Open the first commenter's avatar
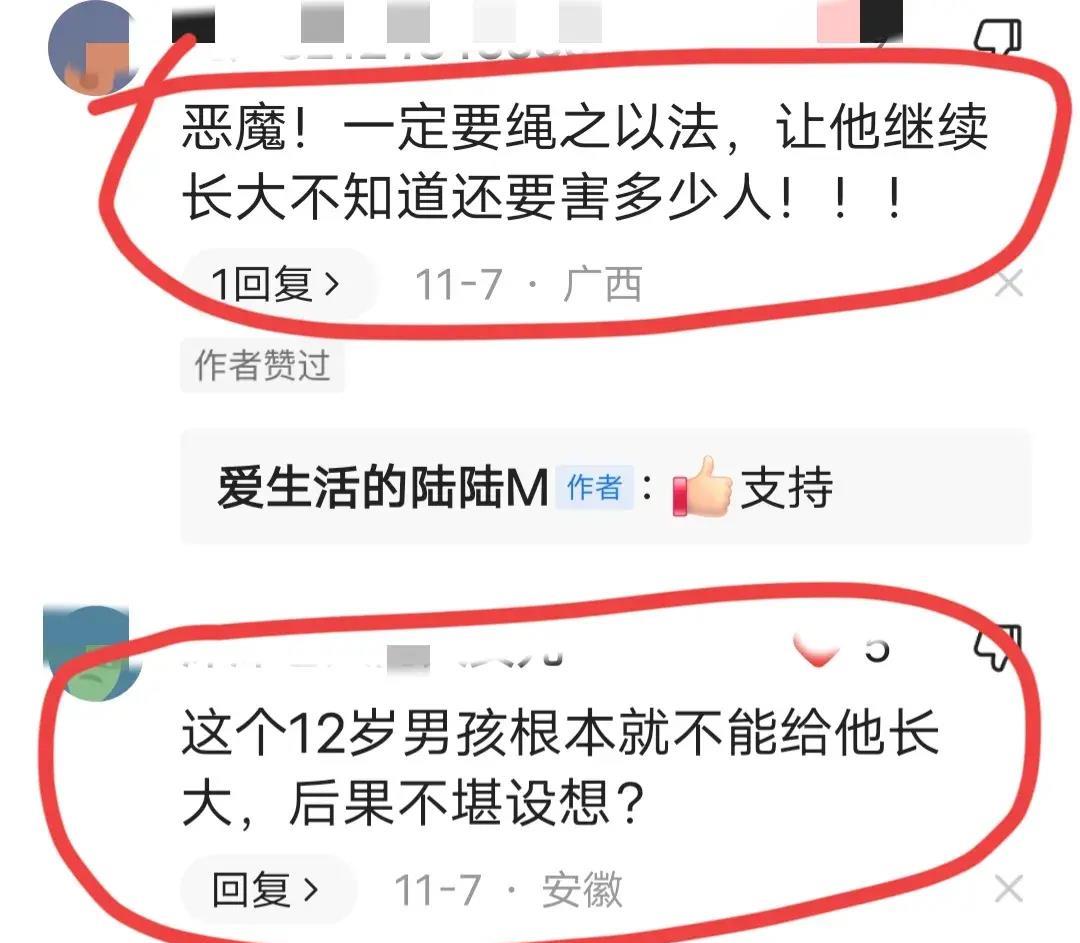Screen dimensions: 1080x943 tap(93, 48)
